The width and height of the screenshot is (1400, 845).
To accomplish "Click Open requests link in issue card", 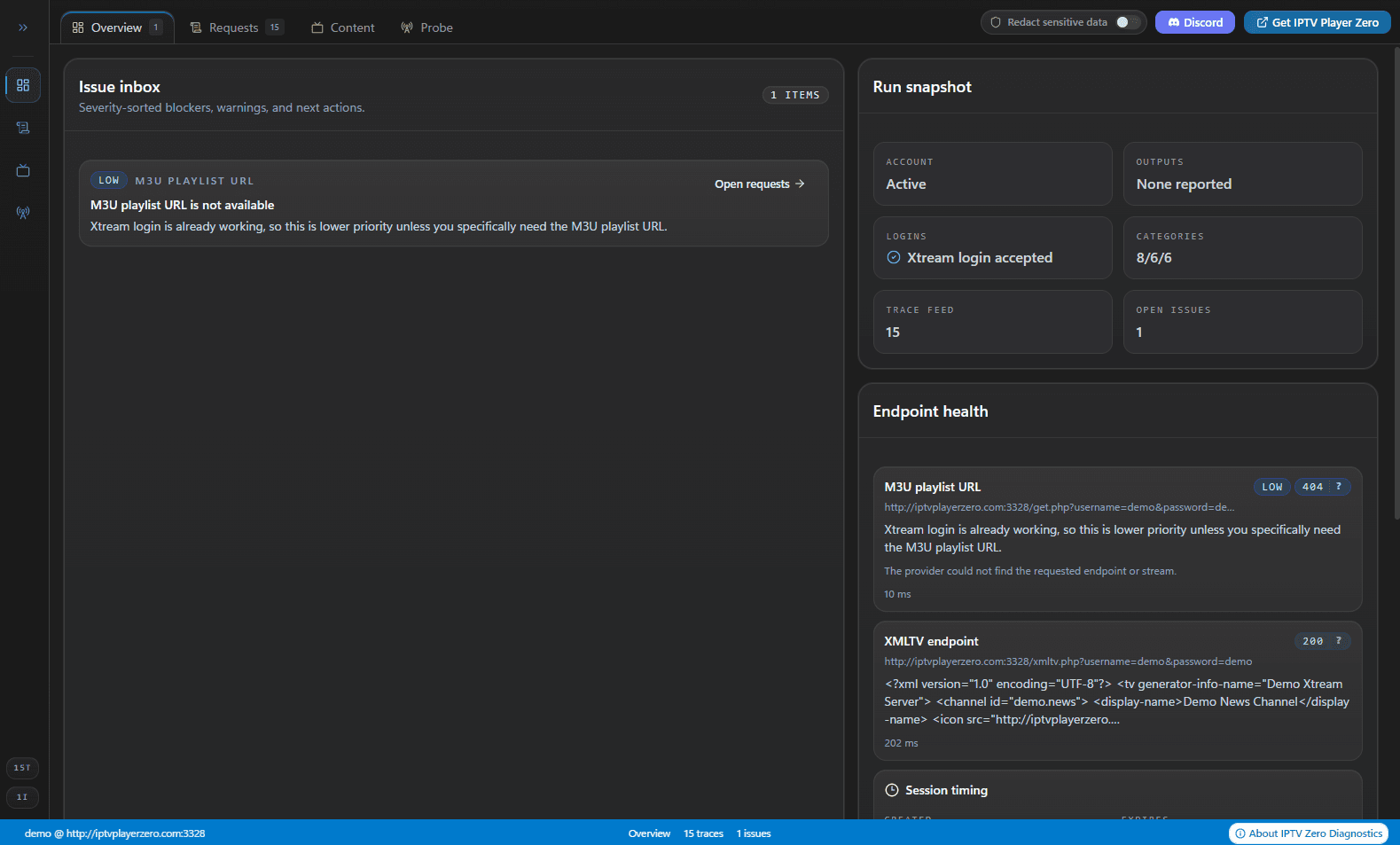I will 759,184.
